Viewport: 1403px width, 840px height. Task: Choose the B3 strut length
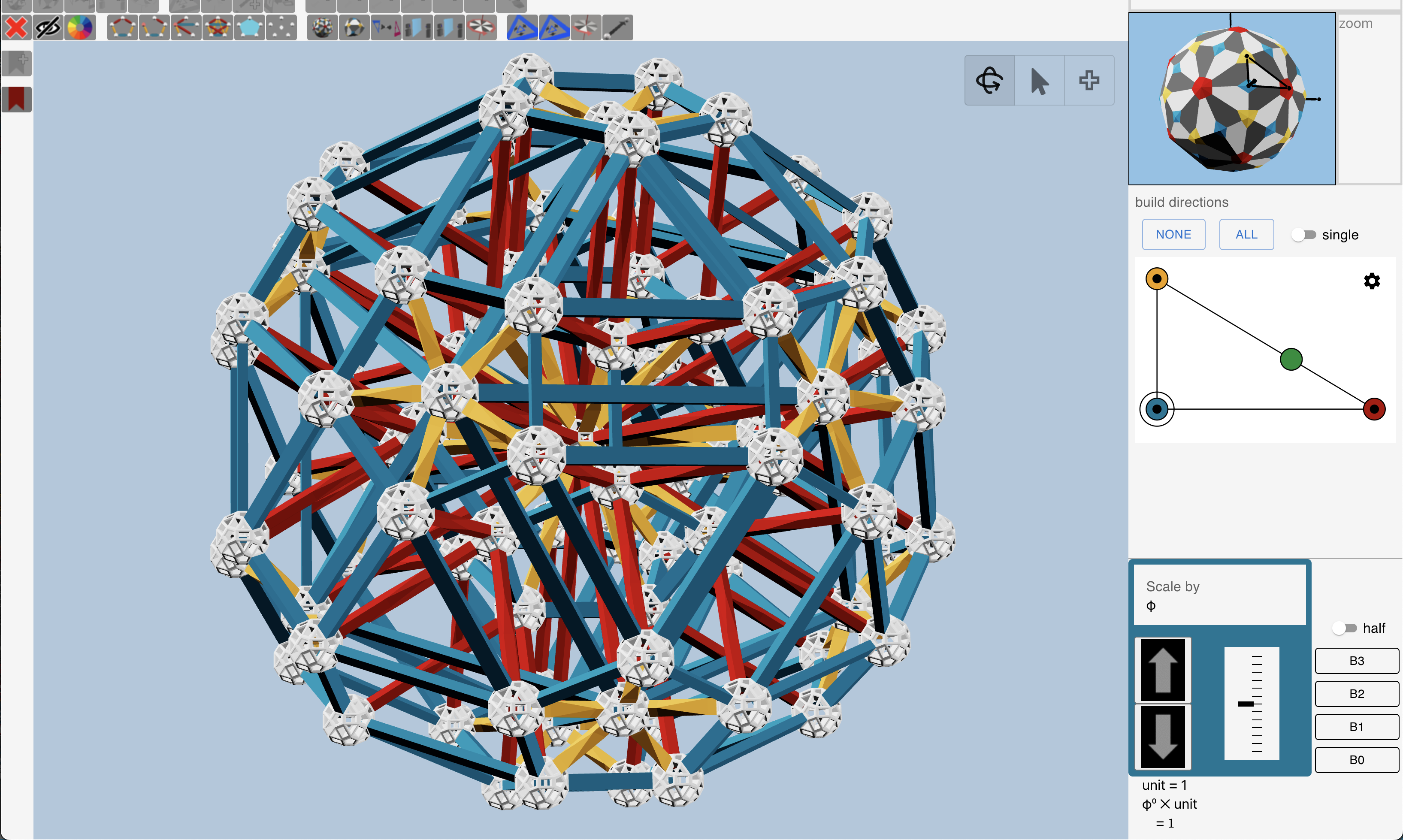pos(1357,661)
